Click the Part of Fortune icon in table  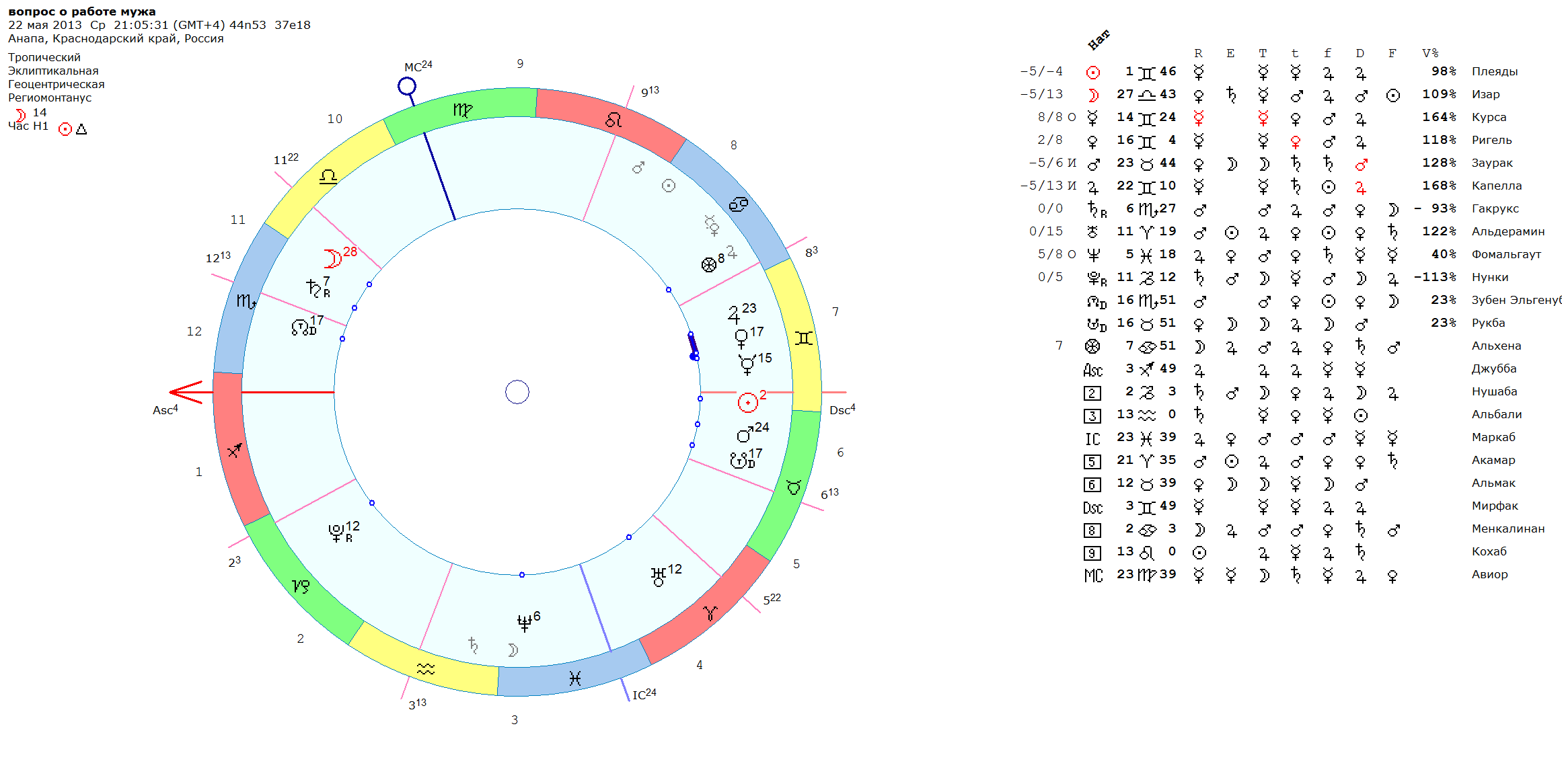(x=1092, y=346)
